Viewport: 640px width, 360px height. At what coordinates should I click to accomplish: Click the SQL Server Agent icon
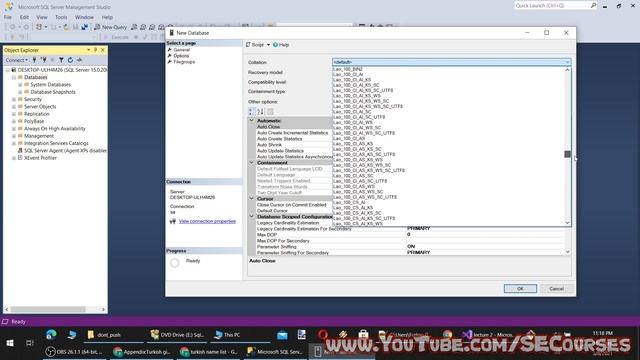coord(20,151)
